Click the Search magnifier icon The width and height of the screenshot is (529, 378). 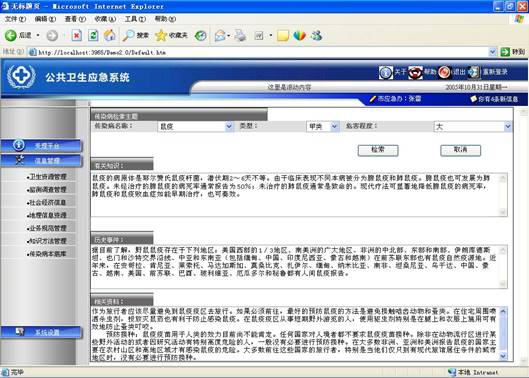[128, 35]
